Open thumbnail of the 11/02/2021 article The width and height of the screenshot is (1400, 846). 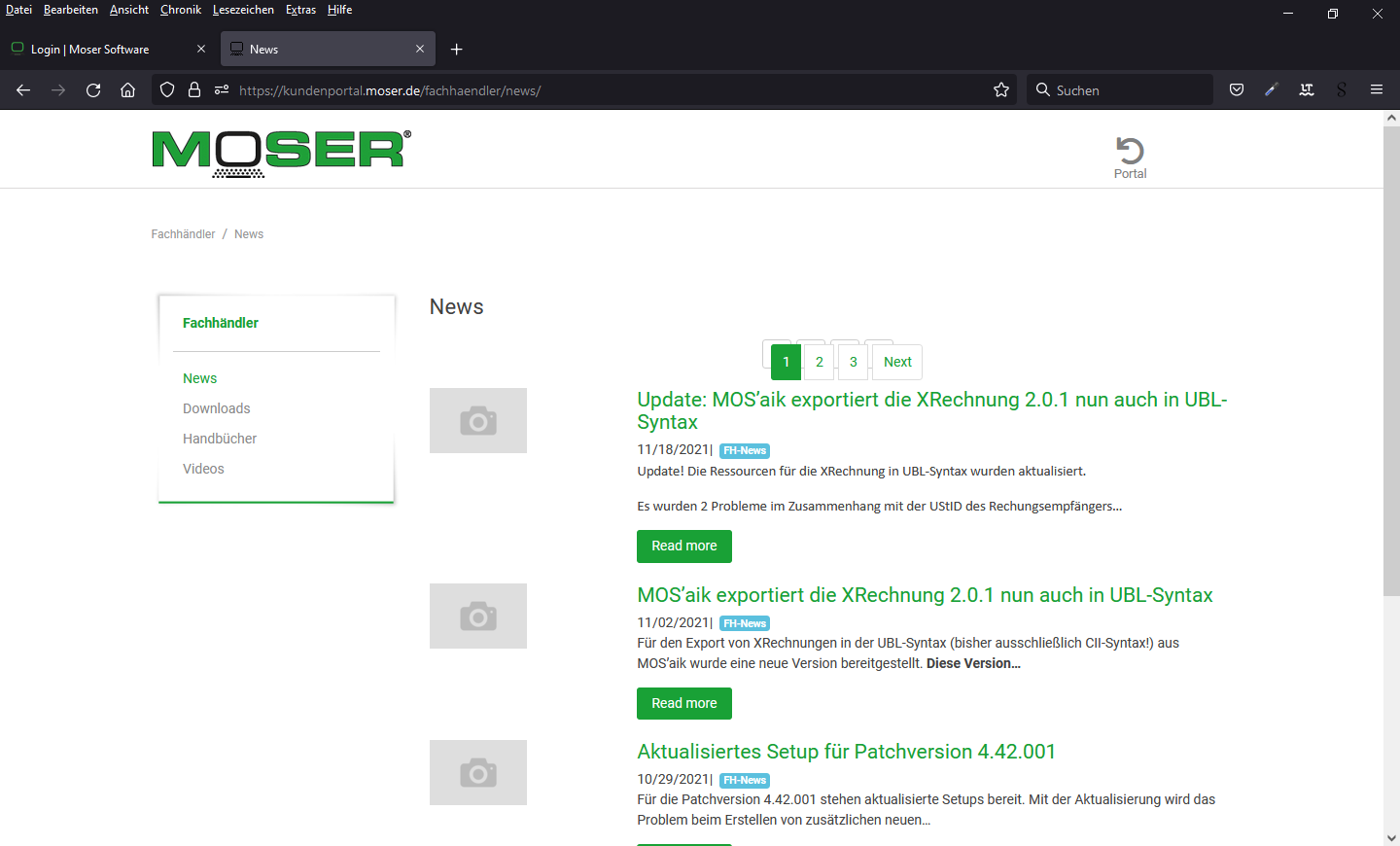point(478,616)
